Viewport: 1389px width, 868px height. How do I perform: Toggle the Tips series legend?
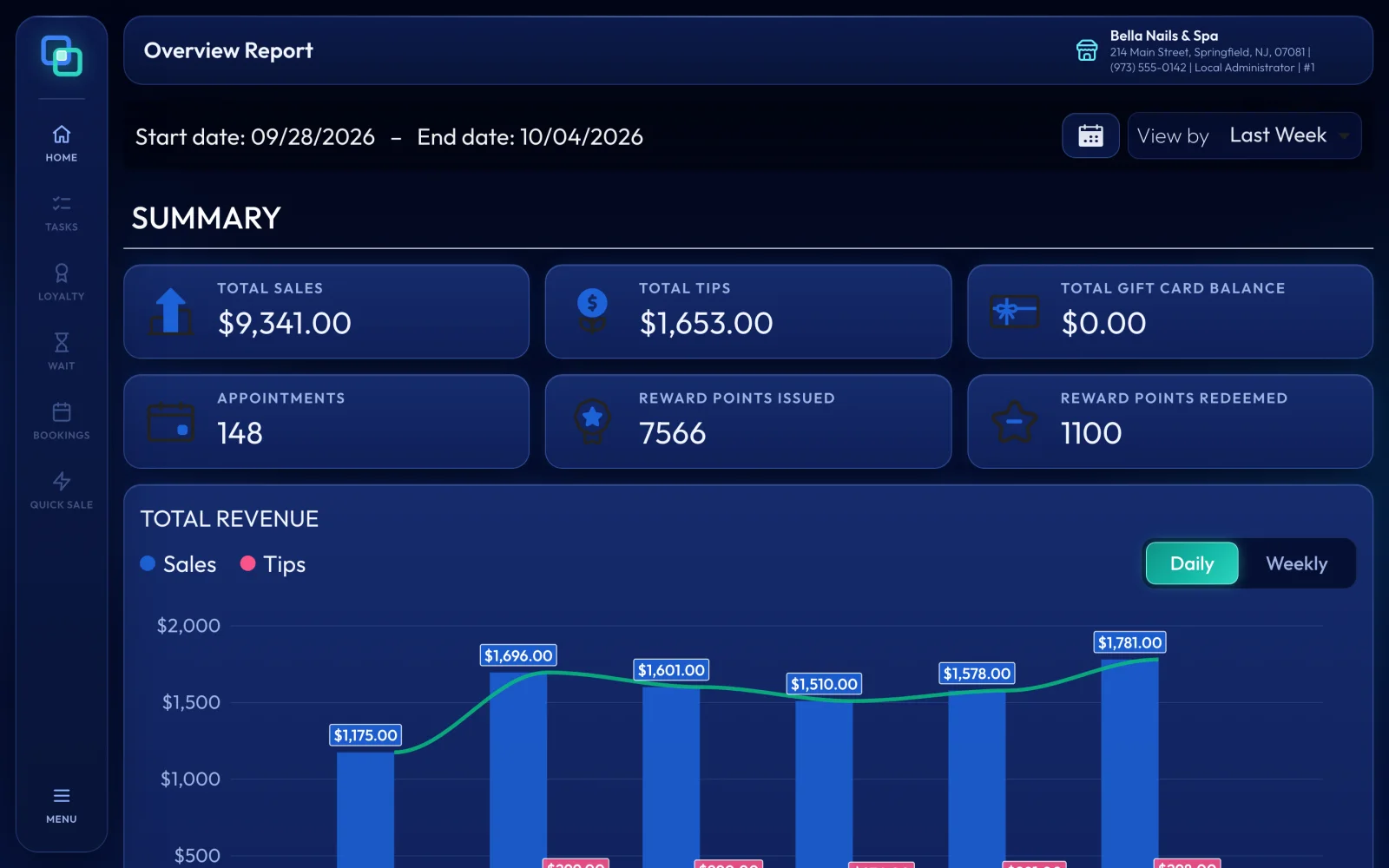tap(273, 564)
